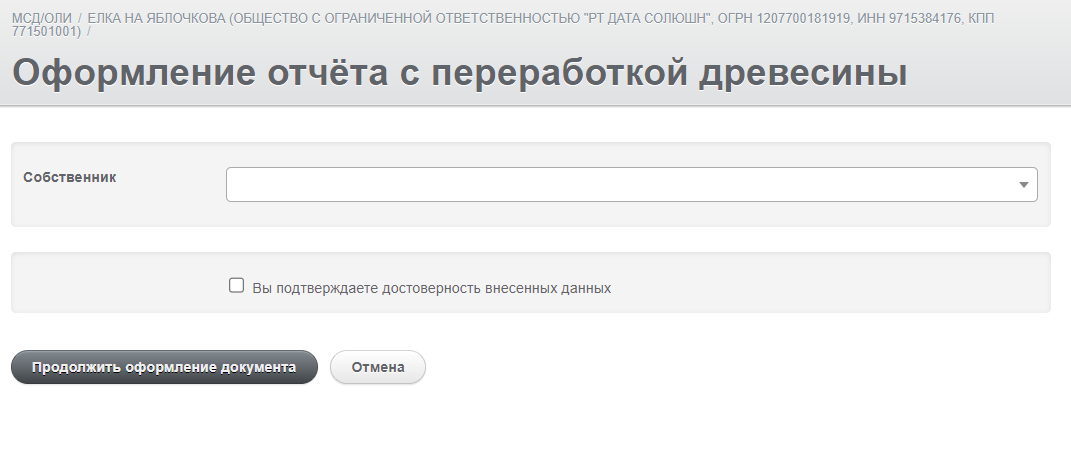This screenshot has width=1071, height=458.
Task: Open the МСД/ОЛИ breadcrumb link
Action: pyautogui.click(x=42, y=18)
